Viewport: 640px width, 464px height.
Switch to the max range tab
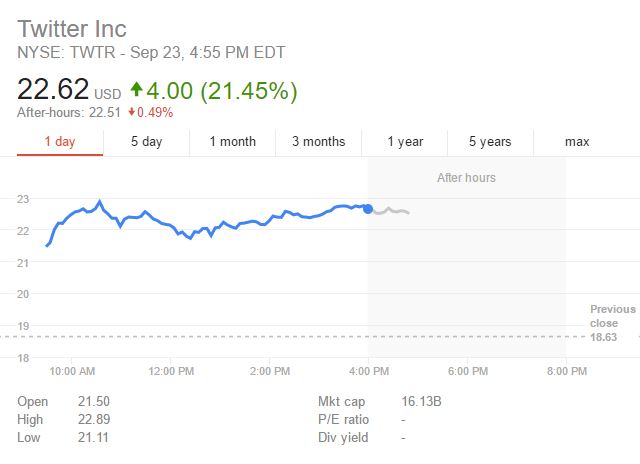click(x=577, y=142)
